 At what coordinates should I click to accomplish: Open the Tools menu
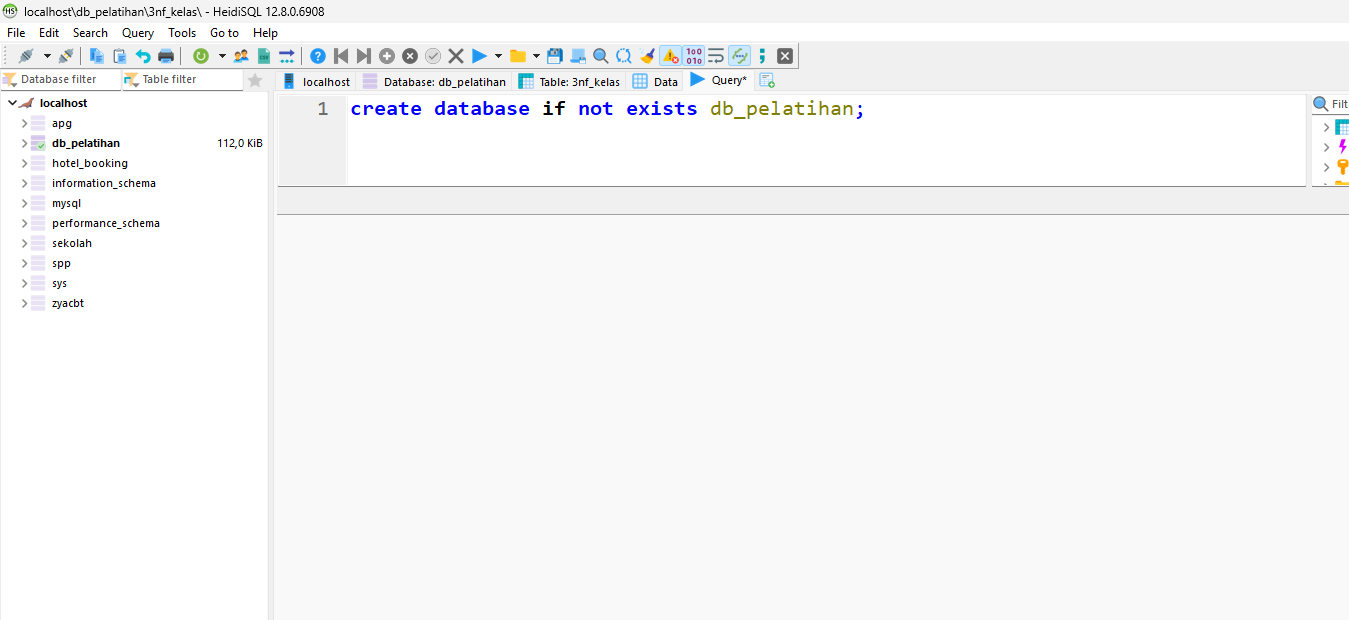pyautogui.click(x=182, y=33)
